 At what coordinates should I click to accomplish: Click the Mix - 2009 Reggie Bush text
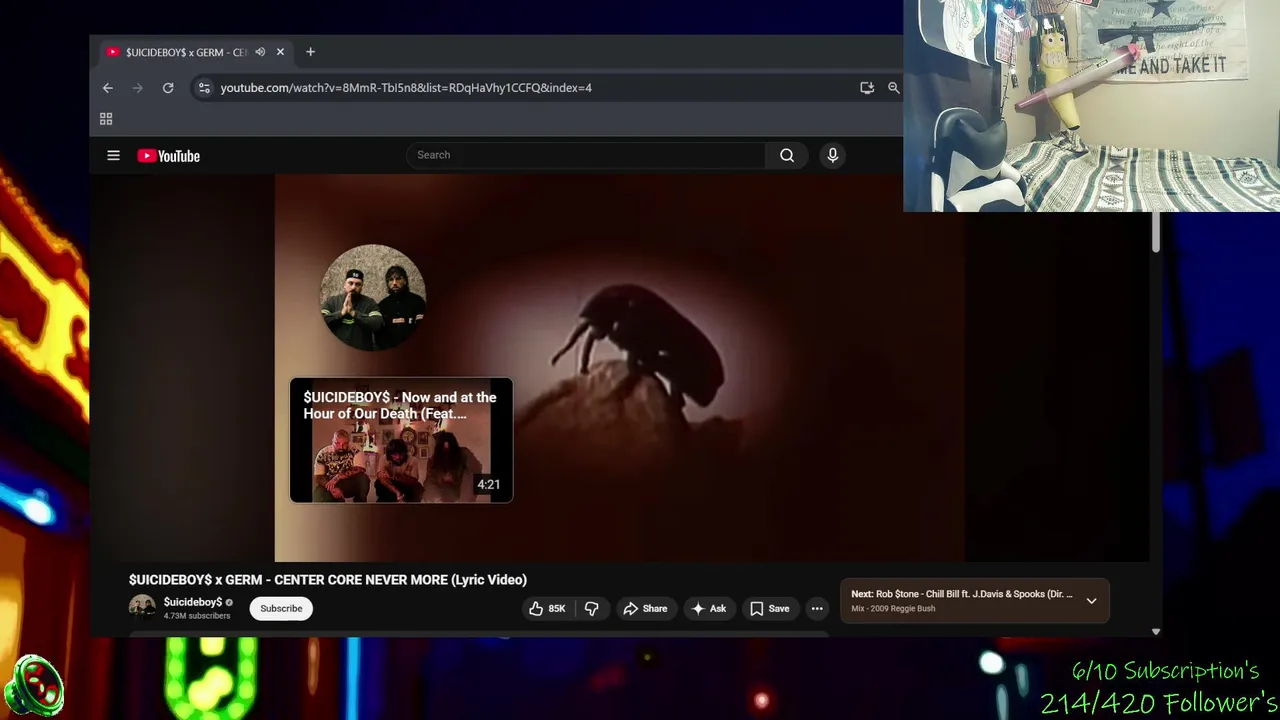click(893, 609)
